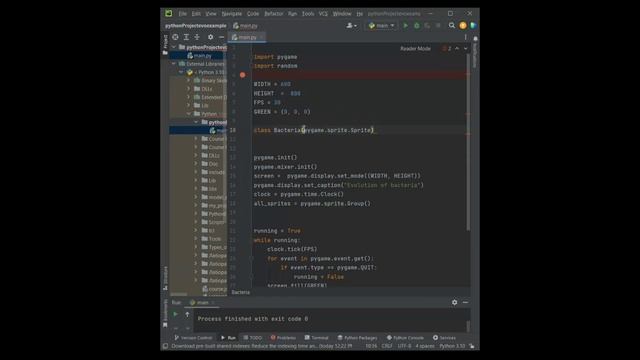Toggle the Project tool window side tab
Screen dimensions: 640x360
point(165,44)
